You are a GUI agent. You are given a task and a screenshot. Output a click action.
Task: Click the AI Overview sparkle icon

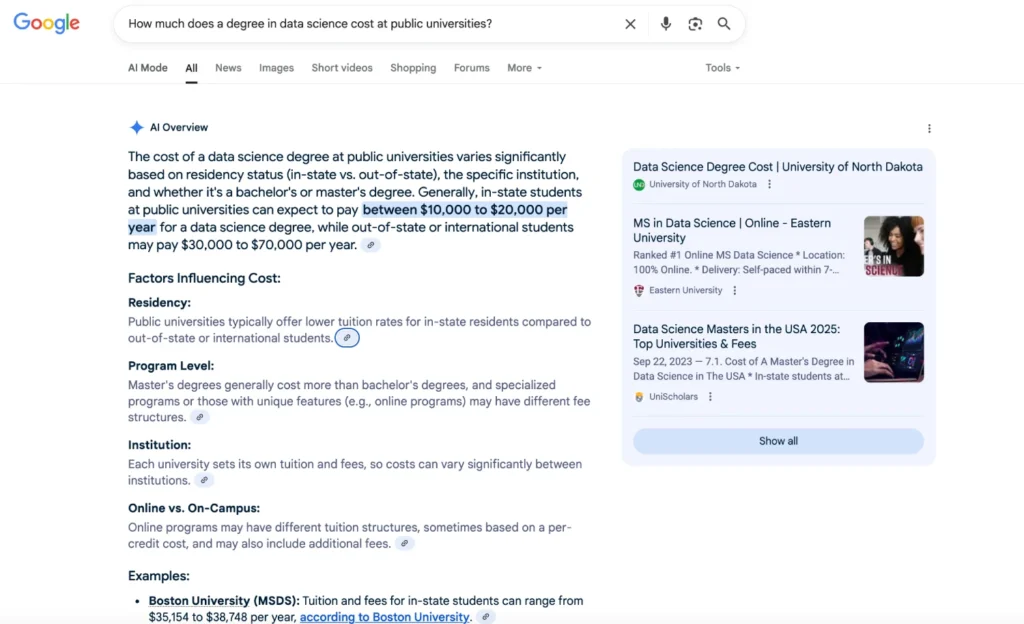click(x=136, y=127)
